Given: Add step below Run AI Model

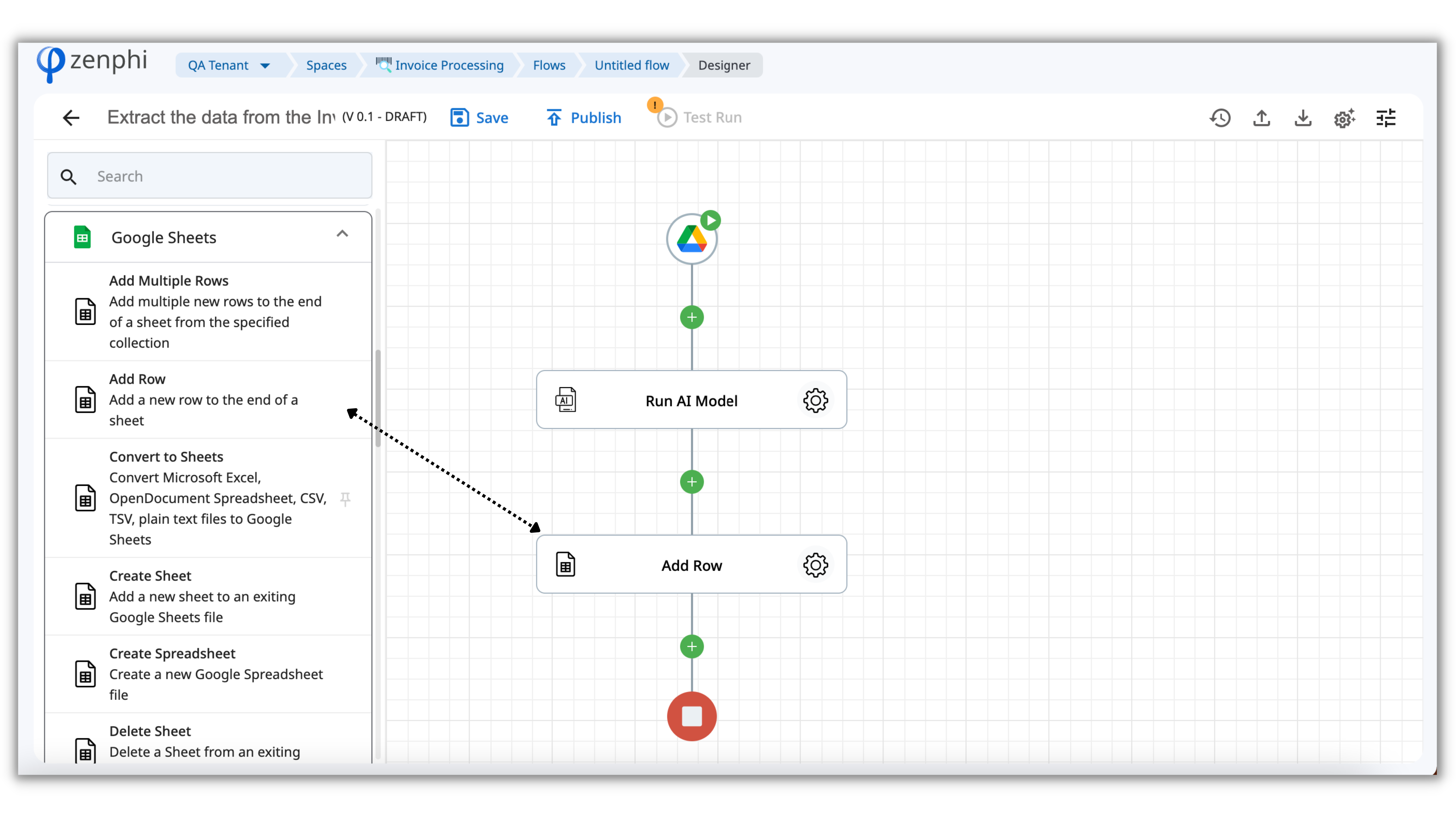Looking at the screenshot, I should click(691, 482).
